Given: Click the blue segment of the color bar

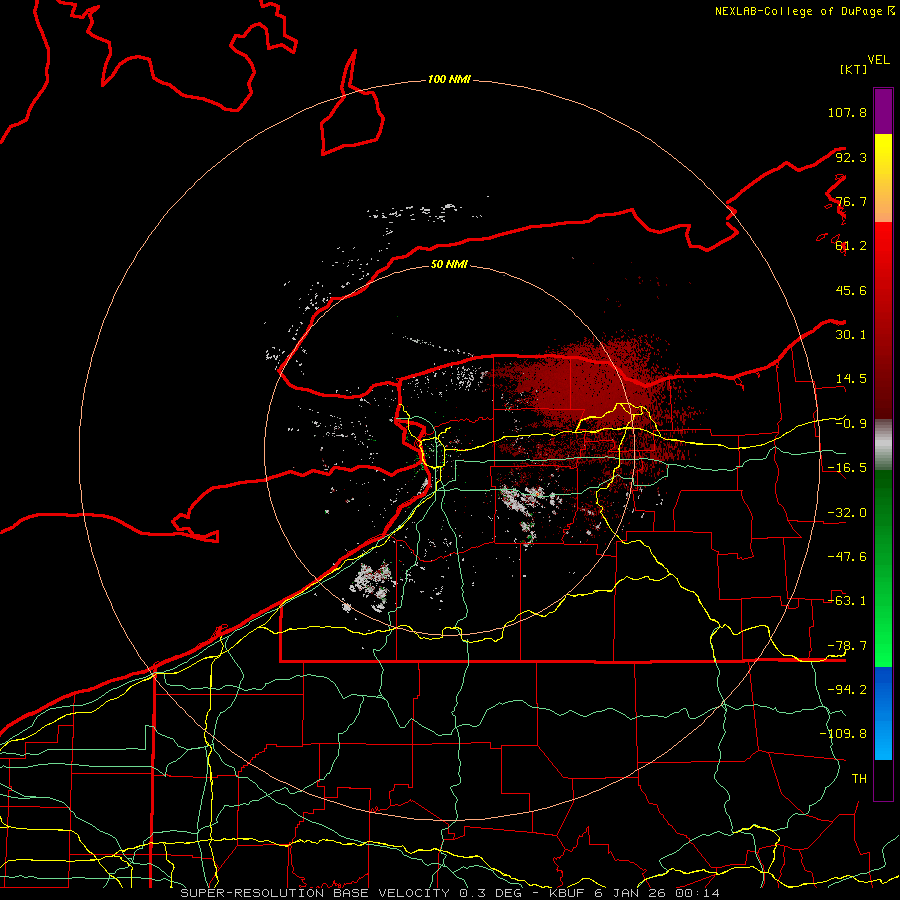Looking at the screenshot, I should pyautogui.click(x=883, y=713).
